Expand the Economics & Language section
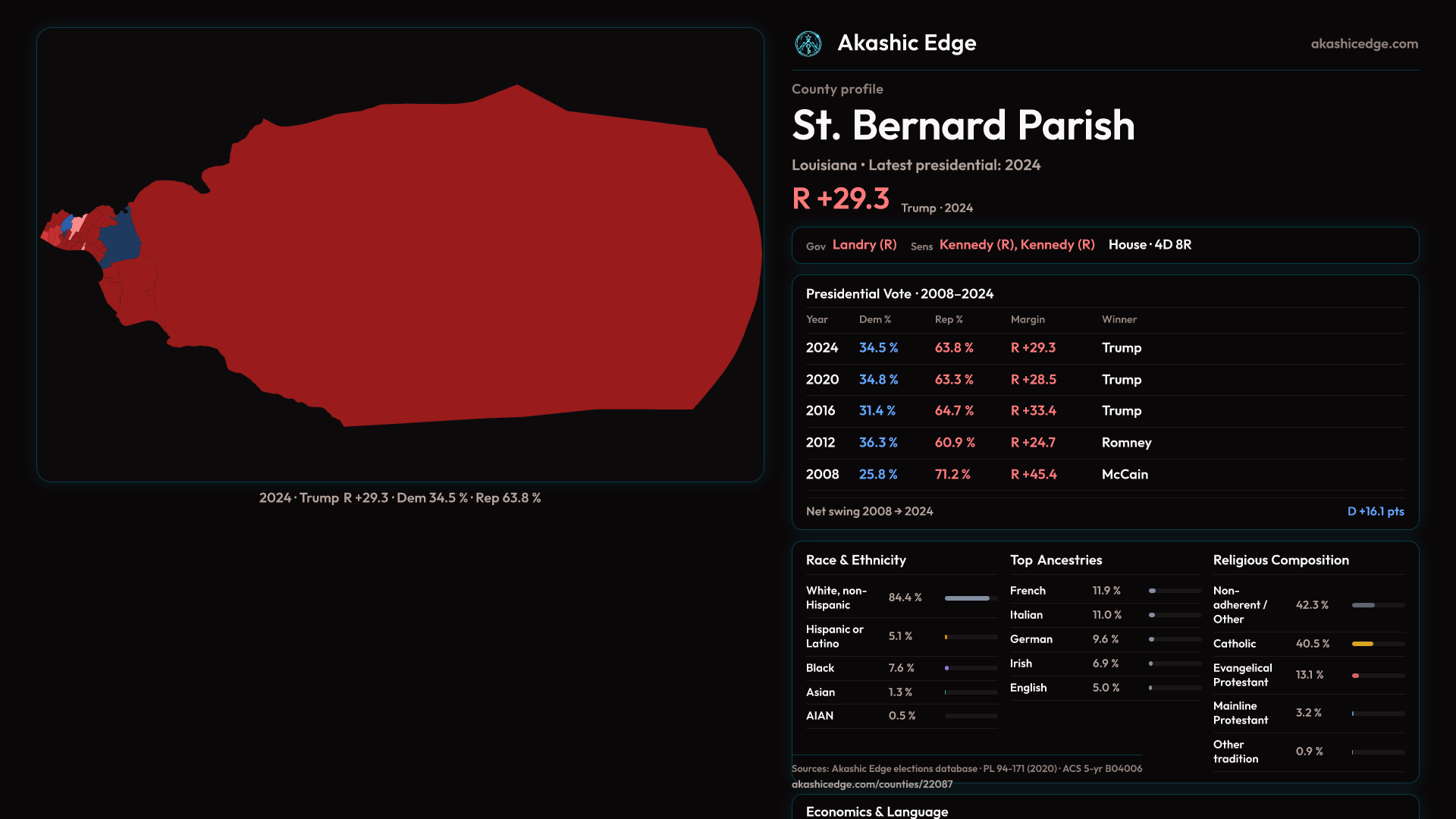This screenshot has height=819, width=1456. click(x=877, y=811)
